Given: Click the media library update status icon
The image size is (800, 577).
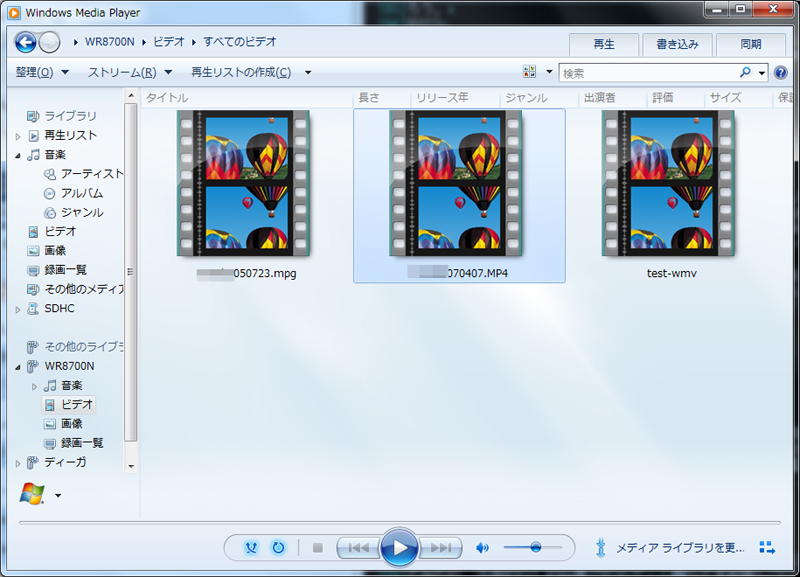Looking at the screenshot, I should point(601,548).
